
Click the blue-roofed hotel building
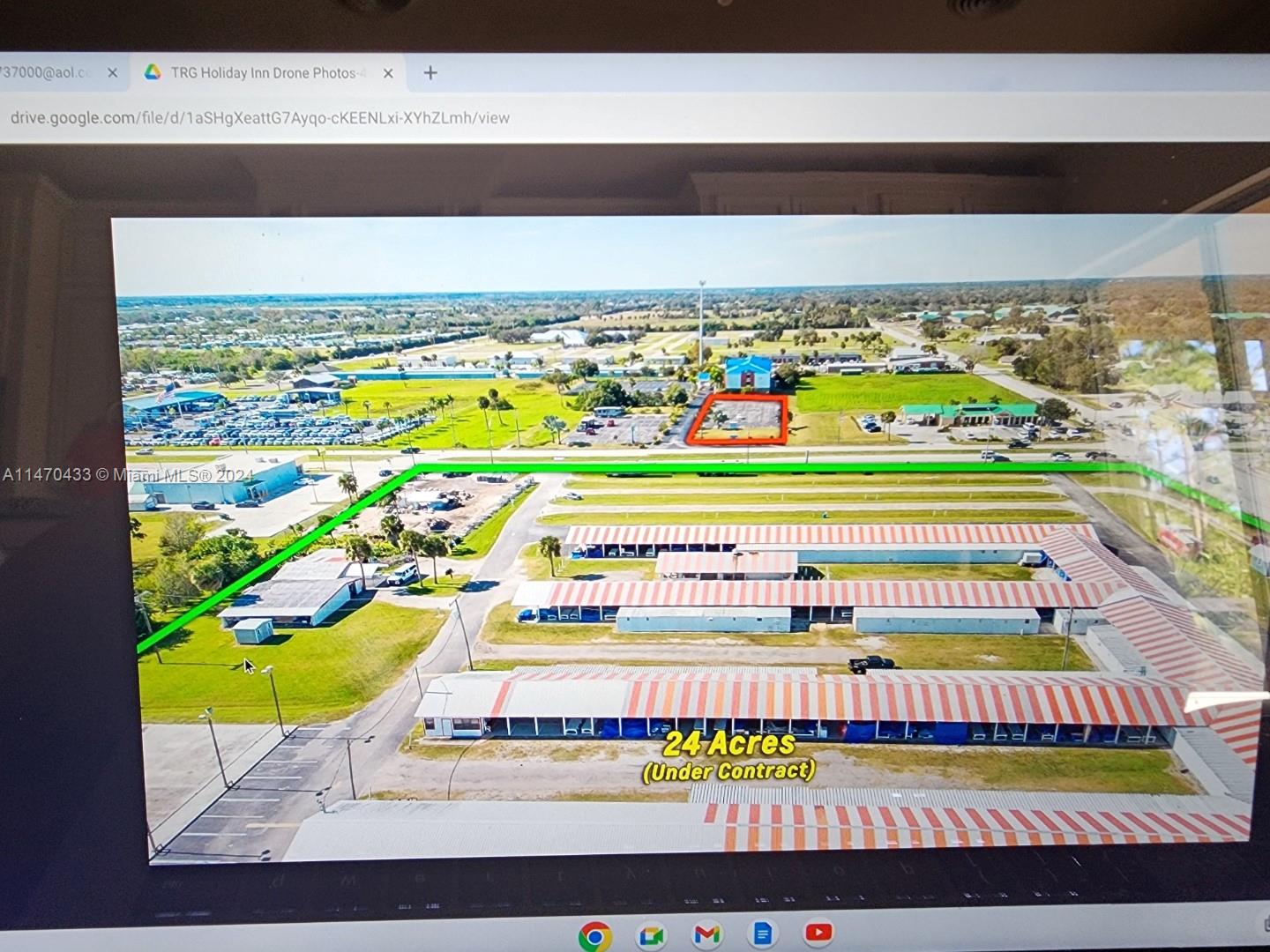click(748, 373)
